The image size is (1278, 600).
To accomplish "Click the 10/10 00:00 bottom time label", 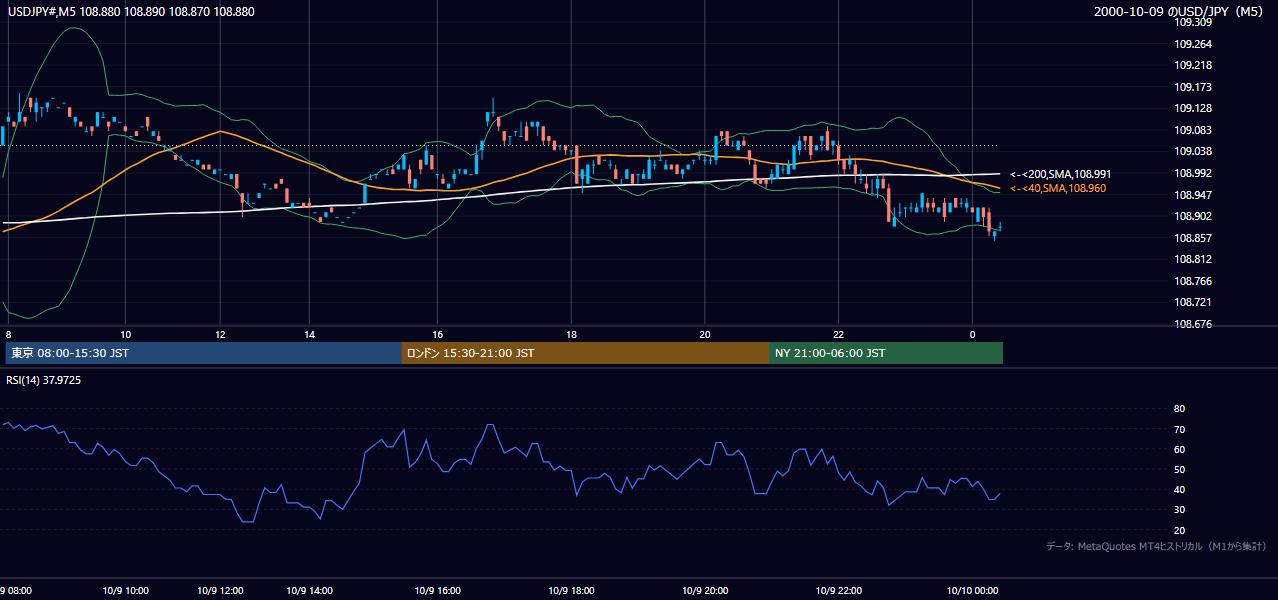I will coord(971,590).
